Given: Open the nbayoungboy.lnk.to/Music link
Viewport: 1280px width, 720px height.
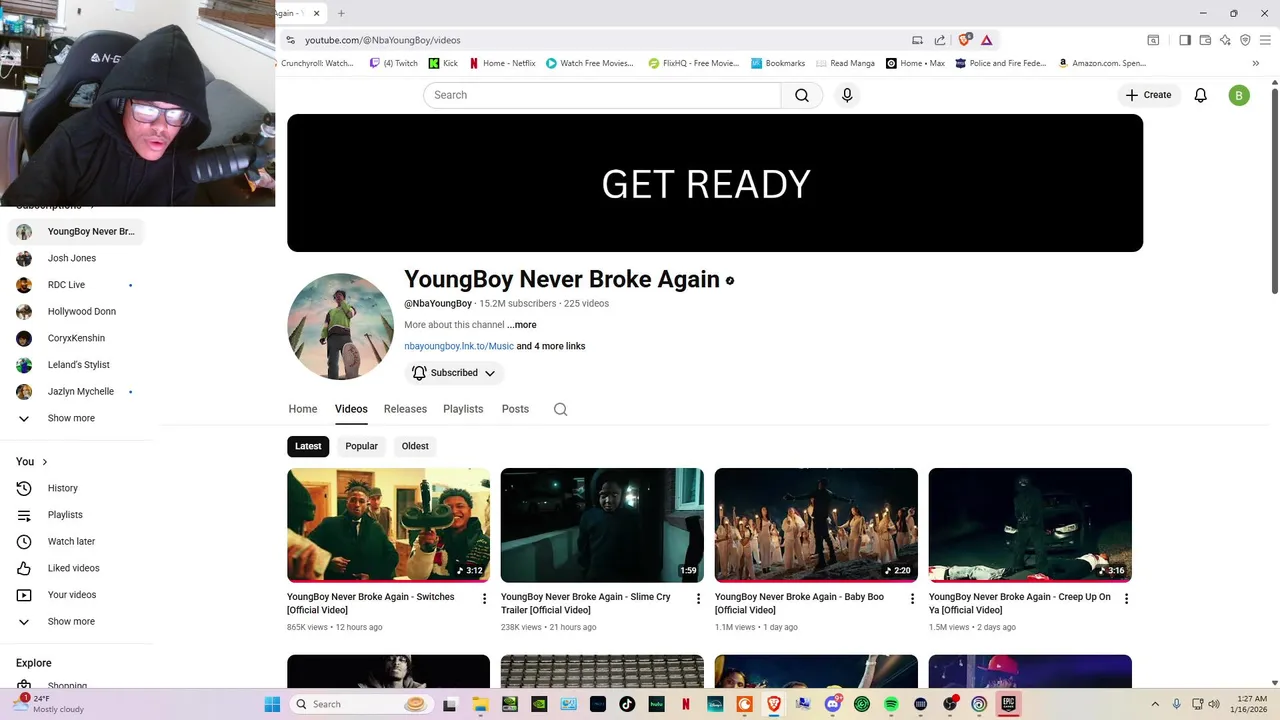Looking at the screenshot, I should (459, 346).
